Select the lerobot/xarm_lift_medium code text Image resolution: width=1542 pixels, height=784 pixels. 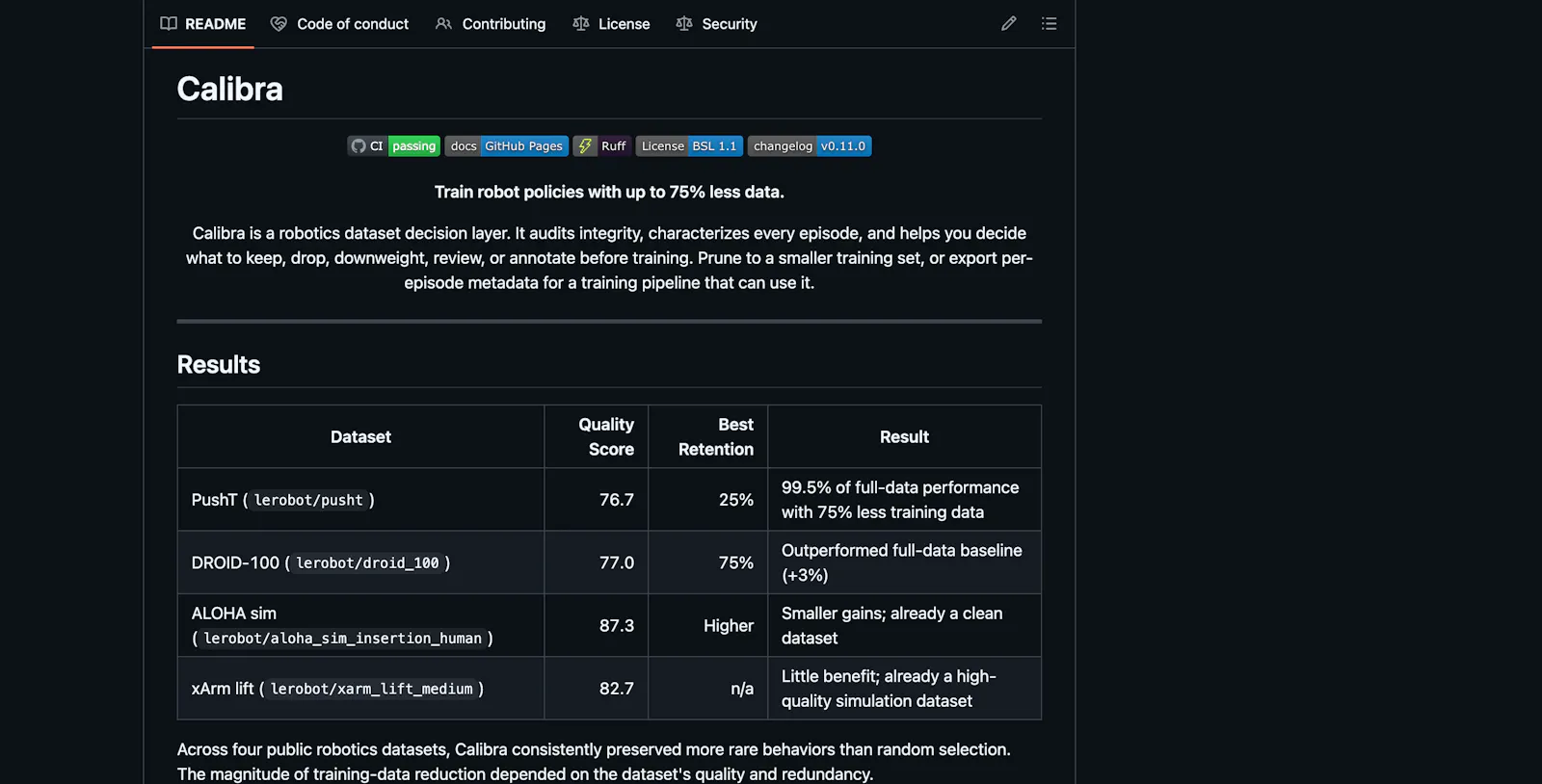click(x=372, y=690)
